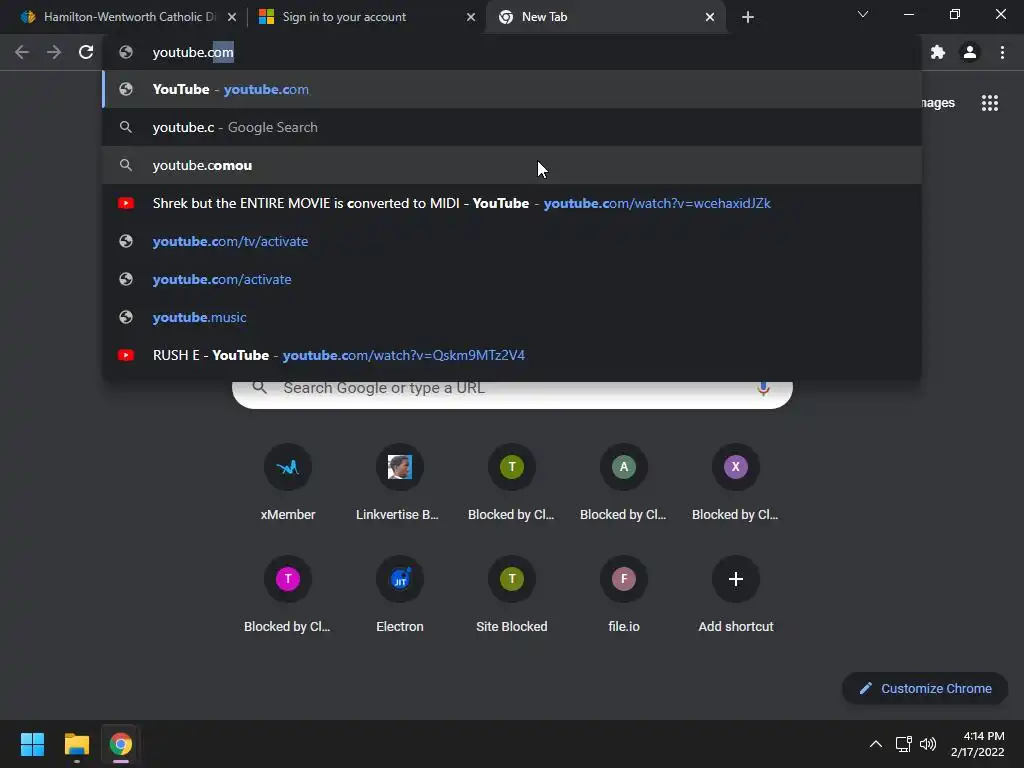
Task: Open the volume control in tray
Action: (927, 744)
